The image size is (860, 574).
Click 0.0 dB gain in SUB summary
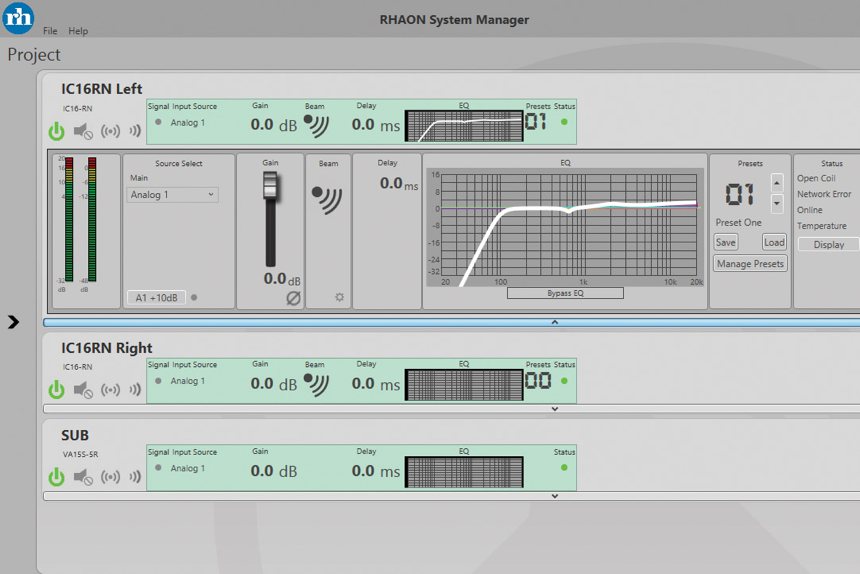pos(274,471)
